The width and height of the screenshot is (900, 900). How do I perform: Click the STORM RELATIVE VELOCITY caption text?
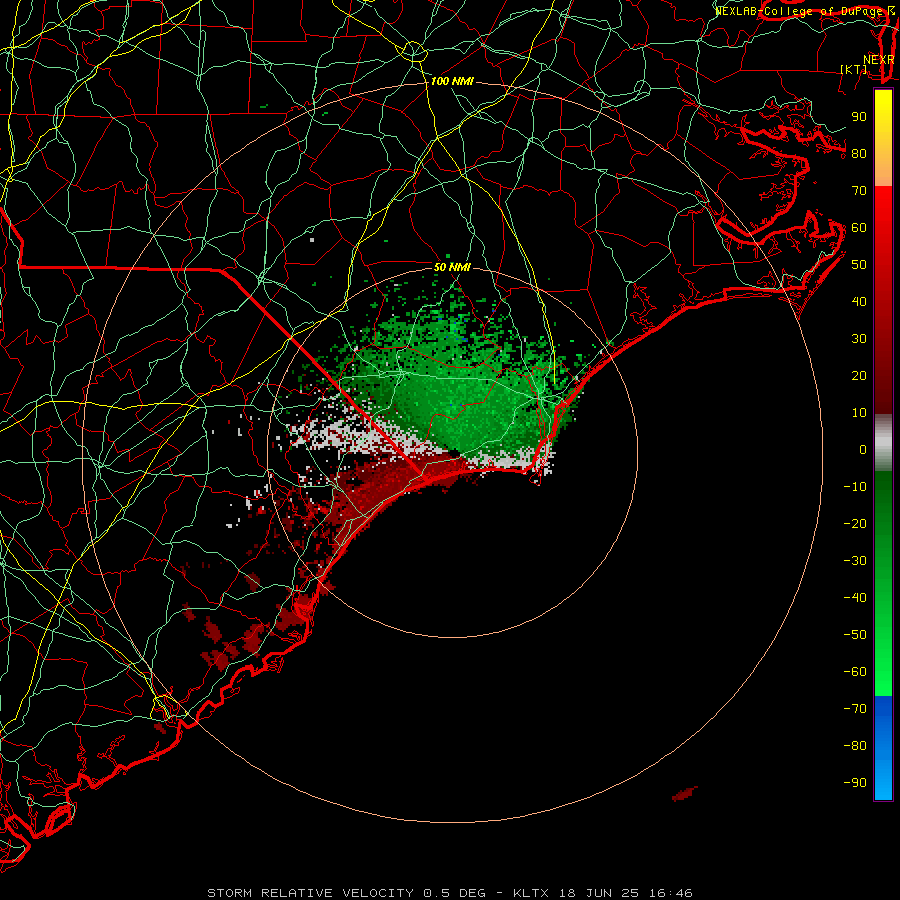(313, 893)
